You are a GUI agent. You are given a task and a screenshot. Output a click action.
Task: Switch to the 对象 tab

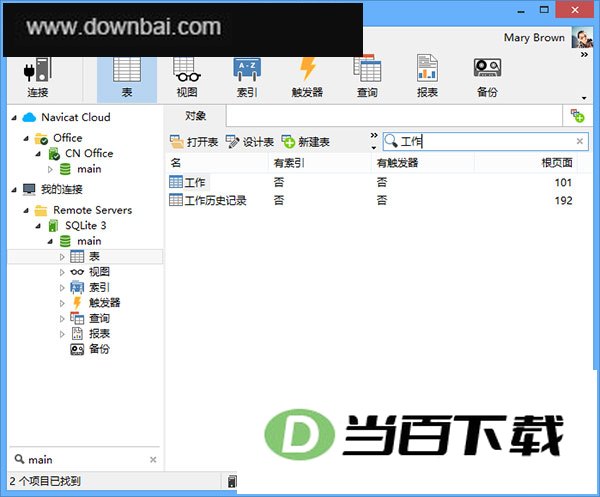coord(196,116)
